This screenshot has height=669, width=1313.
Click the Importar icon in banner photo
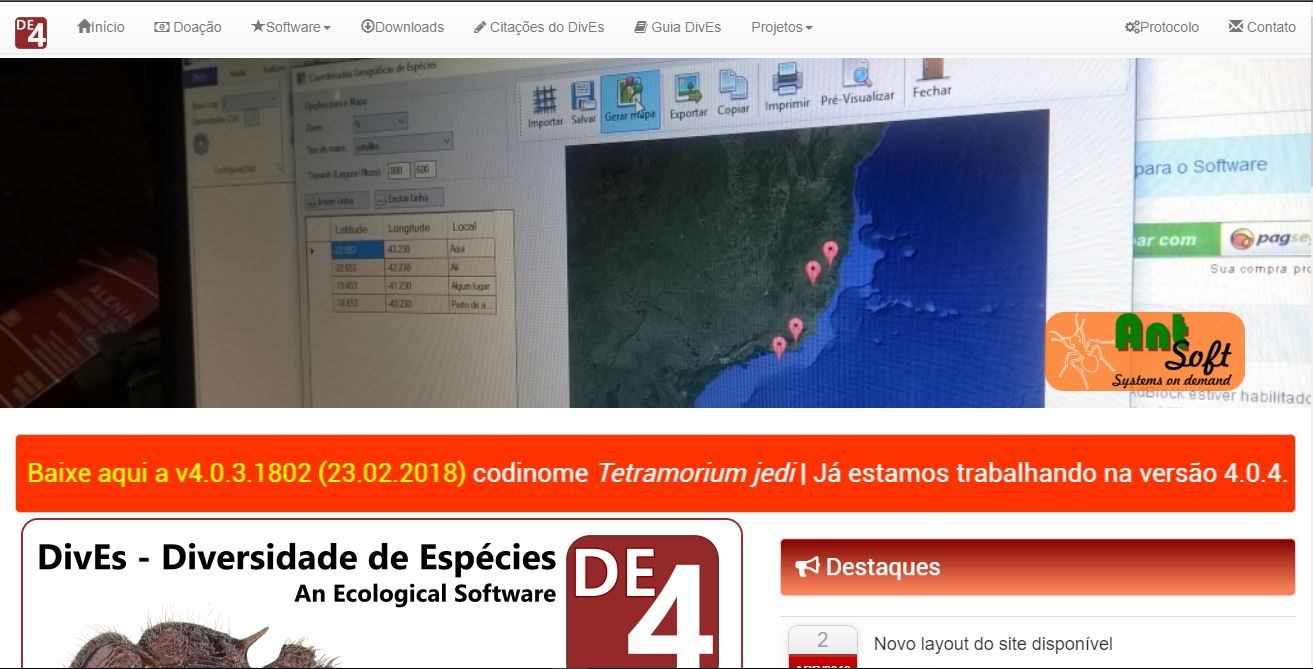(545, 108)
